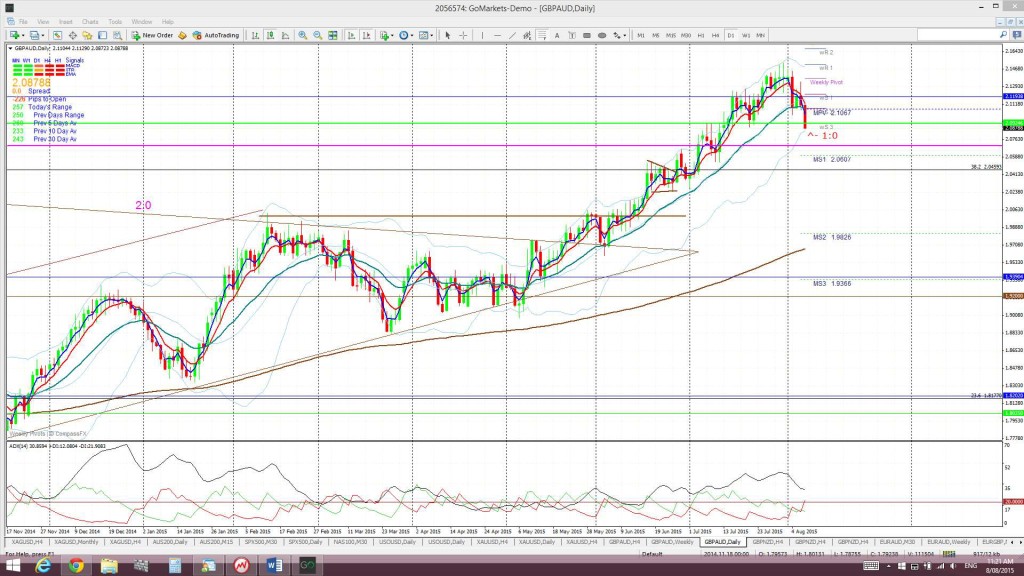Open the new chart dropdown arrow
Image resolution: width=1024 pixels, height=576 pixels.
(x=23, y=35)
